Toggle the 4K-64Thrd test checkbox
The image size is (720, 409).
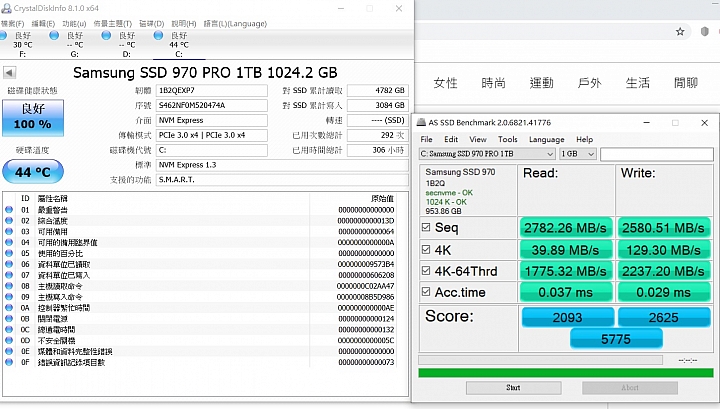[426, 270]
